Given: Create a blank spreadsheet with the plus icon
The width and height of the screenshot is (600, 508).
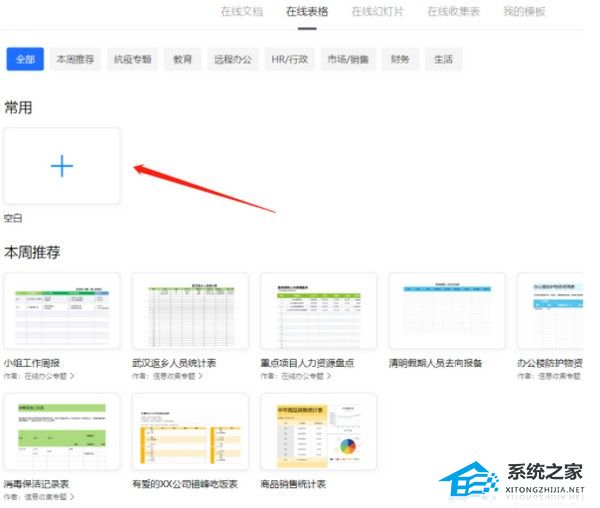Looking at the screenshot, I should 62,166.
